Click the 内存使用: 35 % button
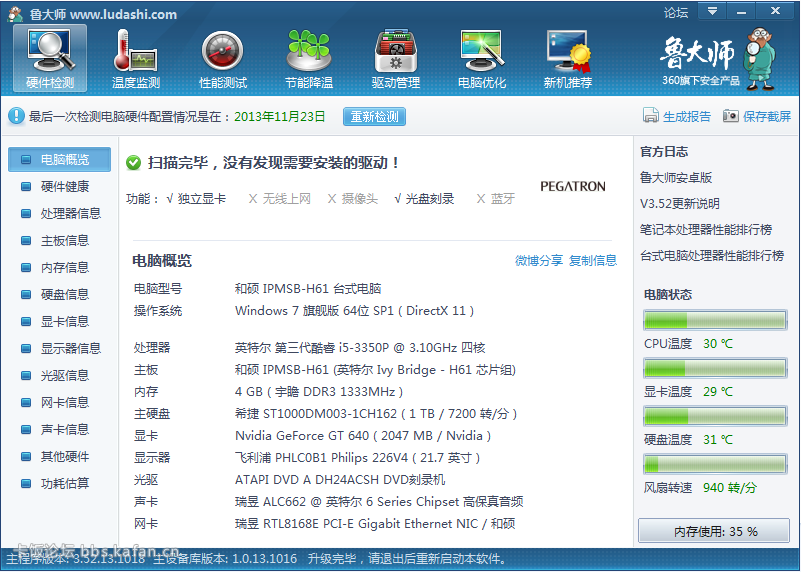This screenshot has width=801, height=572. (x=714, y=532)
